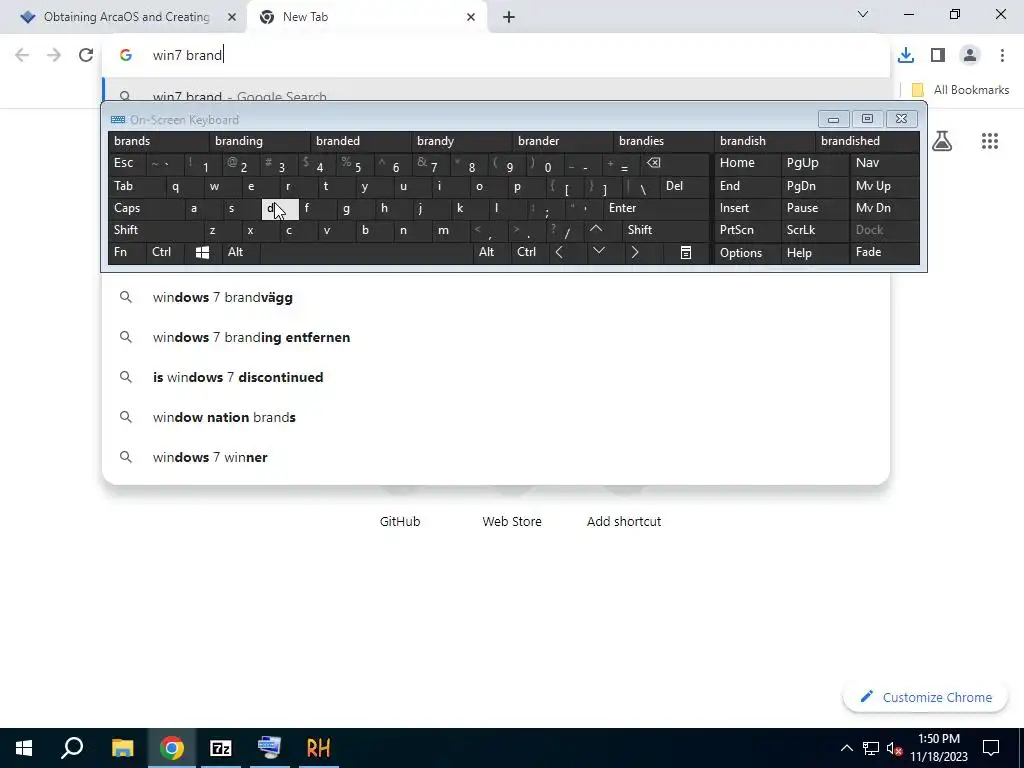The image size is (1024, 768).
Task: Open a new tab with plus button
Action: coord(509,18)
